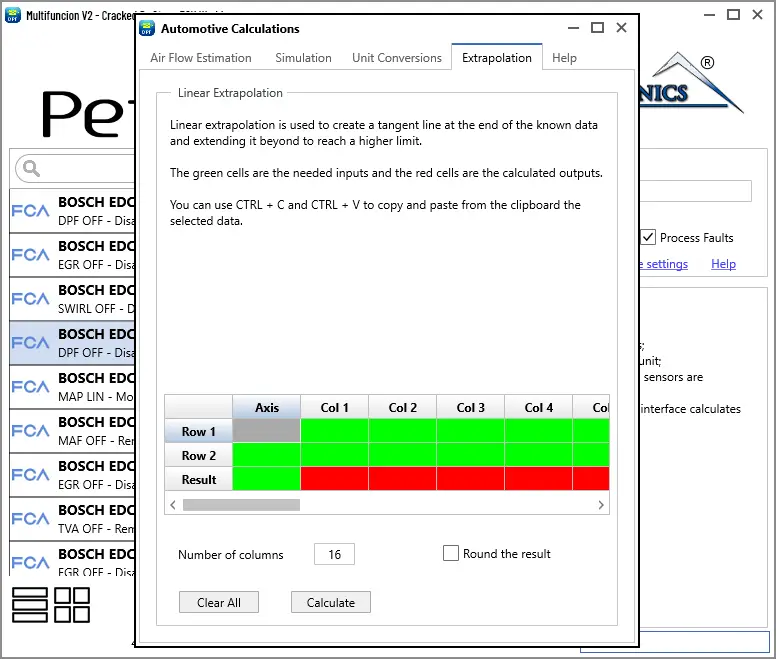The image size is (776, 659).
Task: Click FCA logo beside MAF OFF entry
Action: point(30,431)
